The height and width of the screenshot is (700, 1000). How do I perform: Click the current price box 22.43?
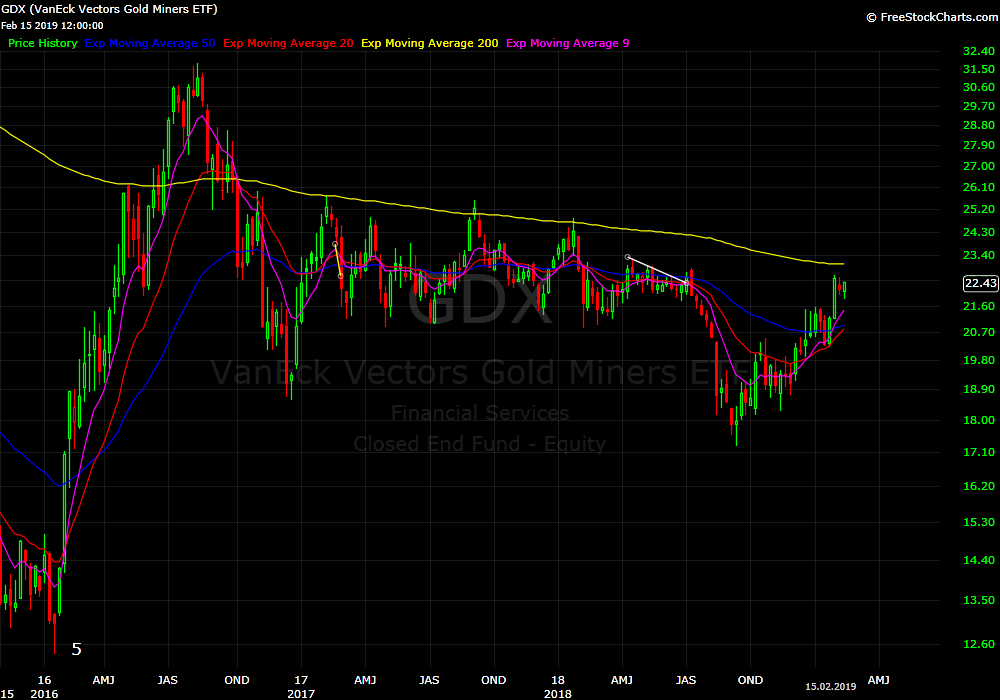[980, 283]
